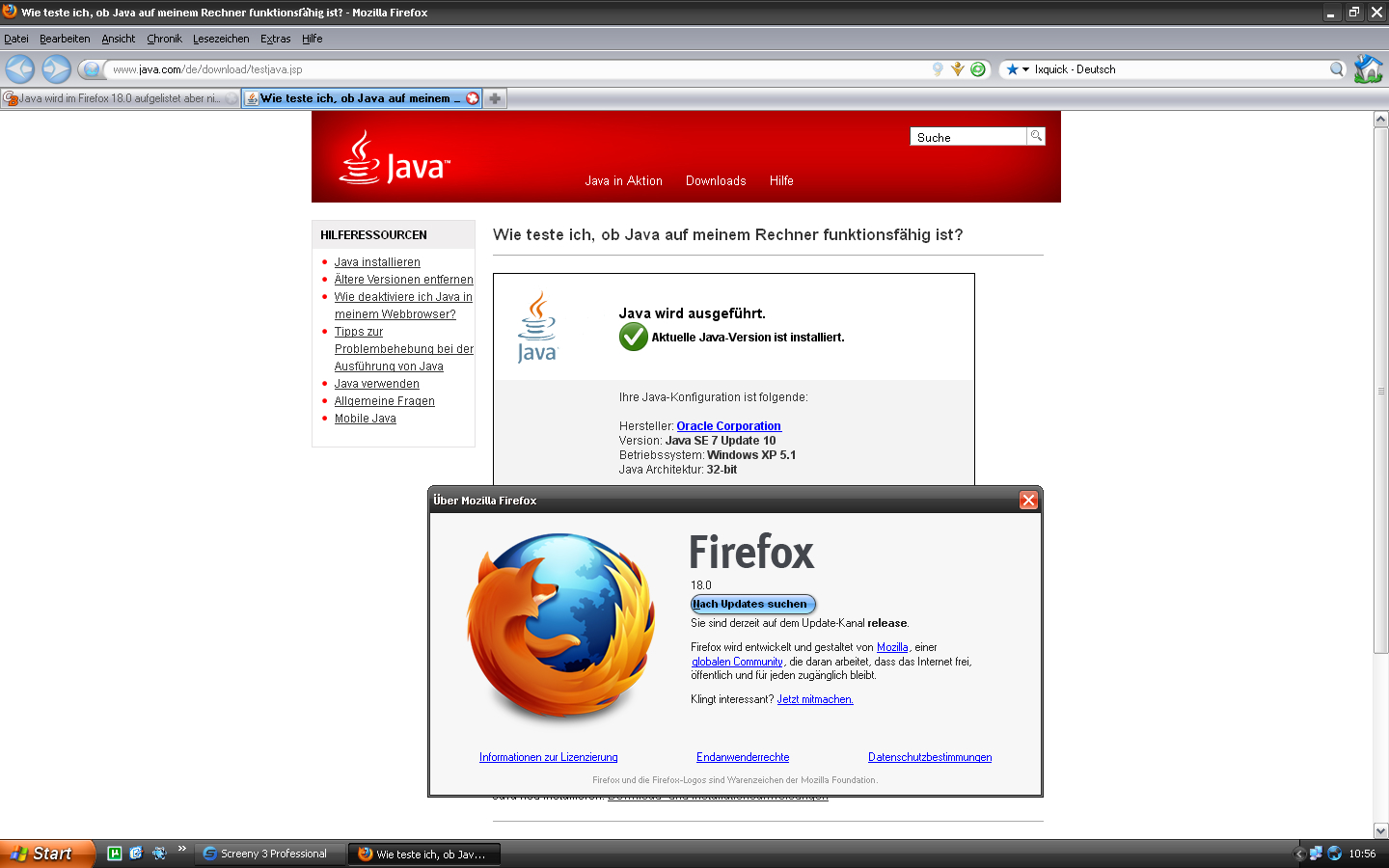Click the 'Oracle Corporation' link
The width and height of the screenshot is (1389, 868).
(728, 426)
